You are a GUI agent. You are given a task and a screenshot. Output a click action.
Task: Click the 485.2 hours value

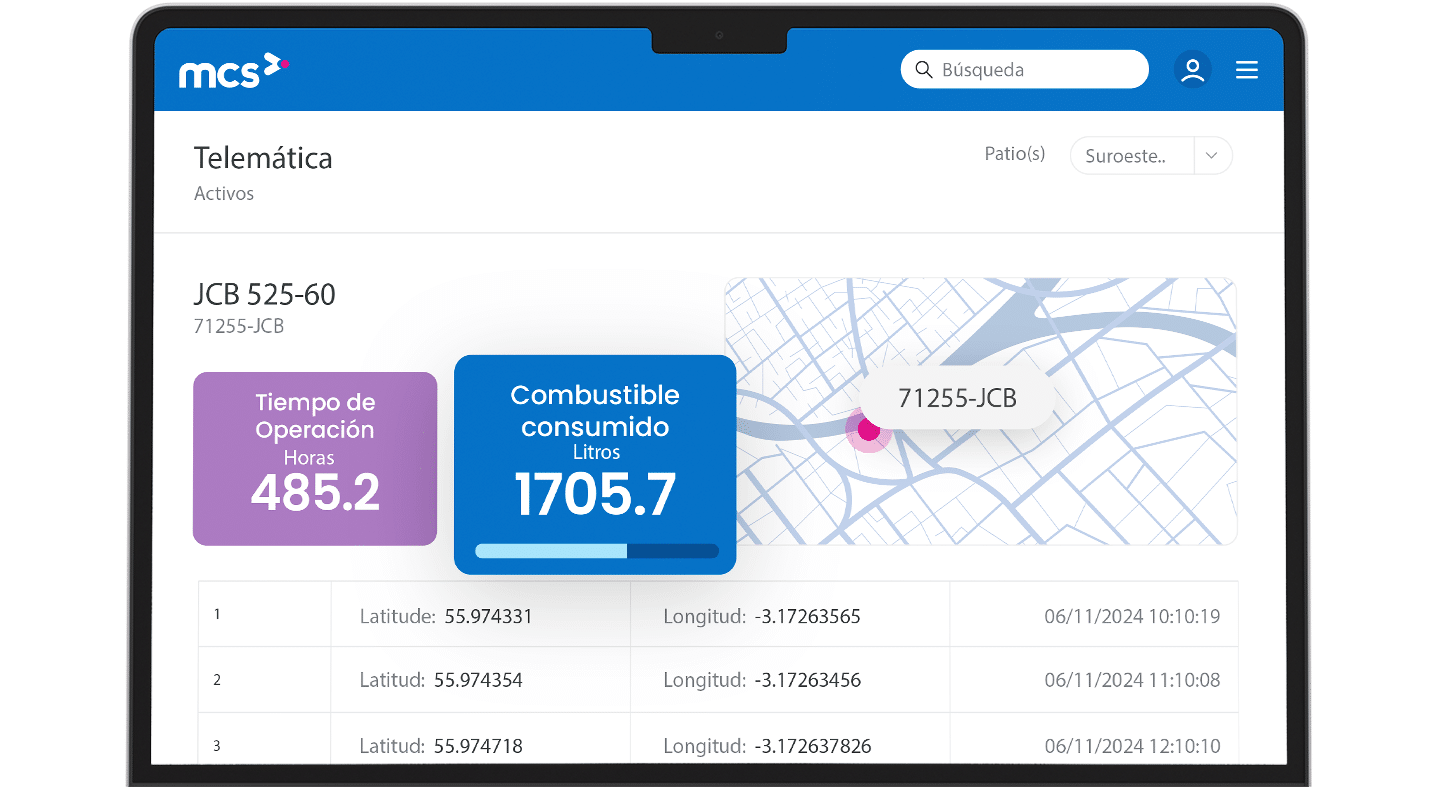(x=315, y=493)
